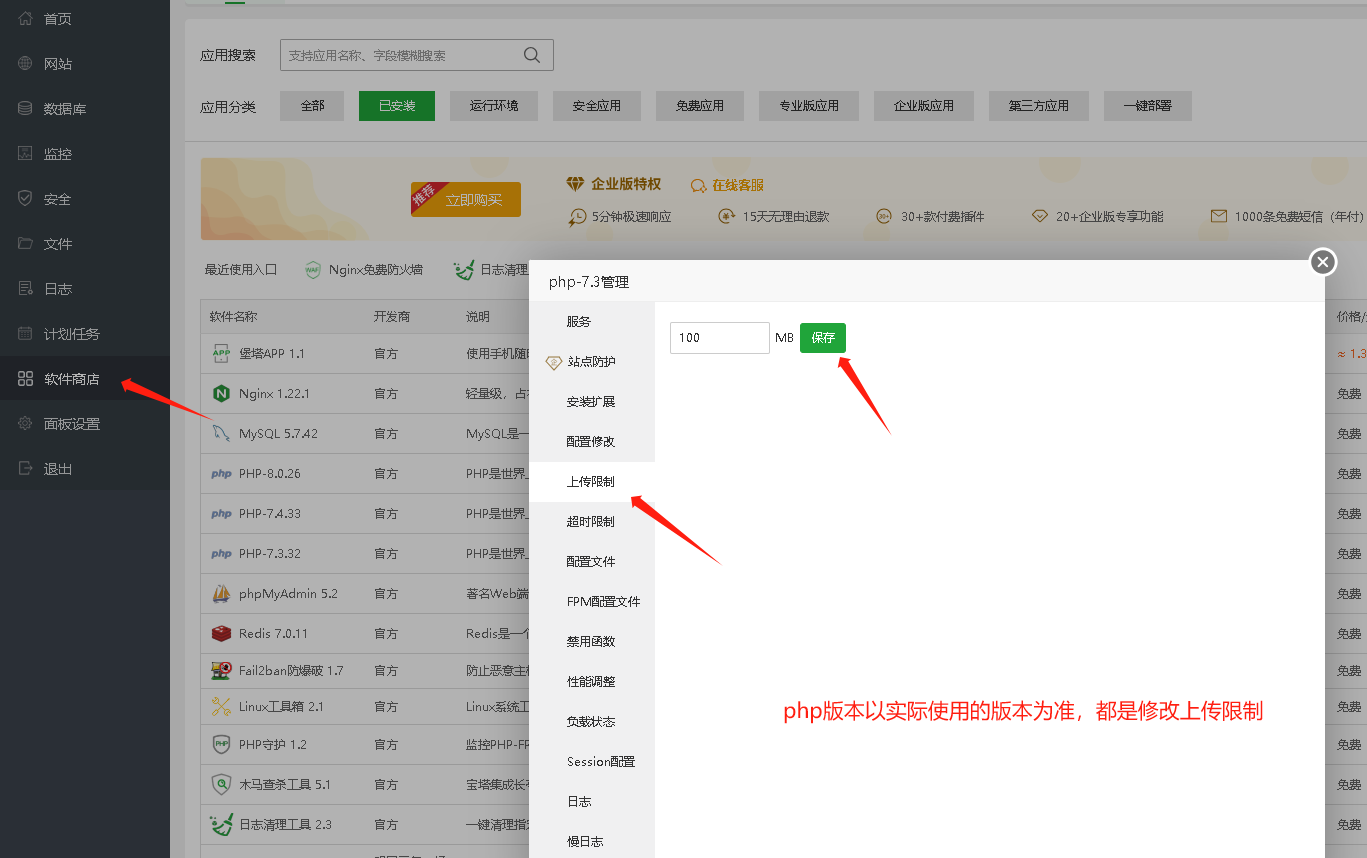Open the 配置文件 tab

[591, 562]
